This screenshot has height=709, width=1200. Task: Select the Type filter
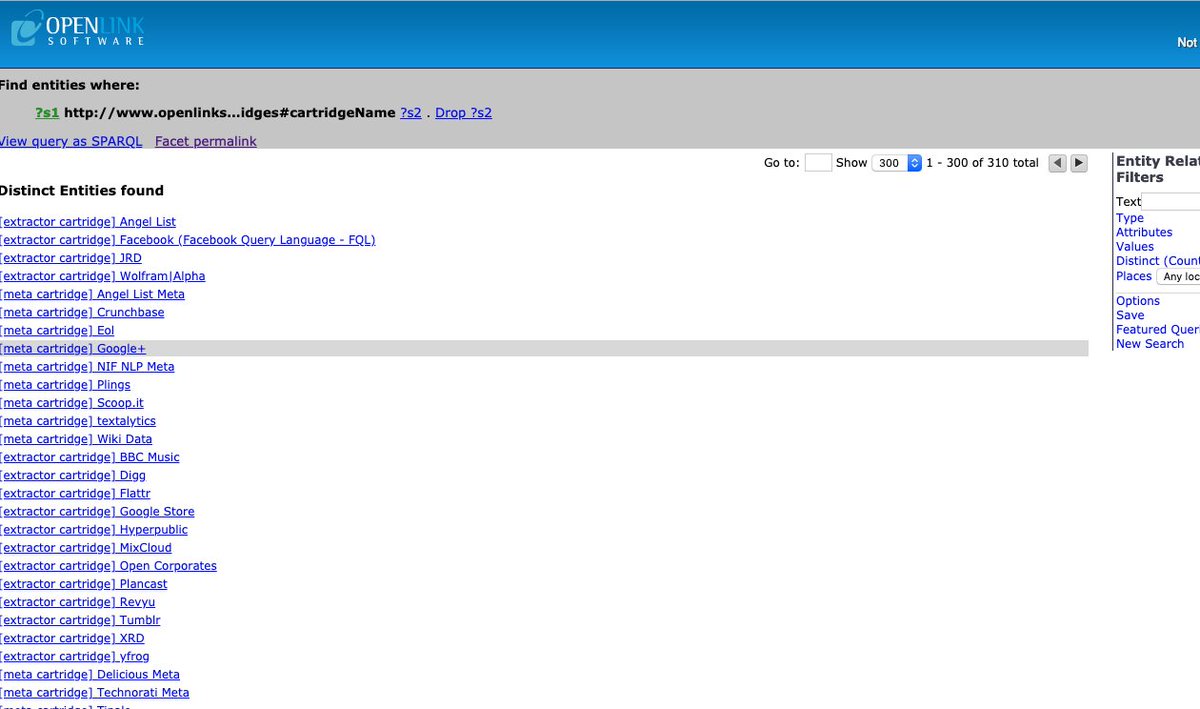1130,218
